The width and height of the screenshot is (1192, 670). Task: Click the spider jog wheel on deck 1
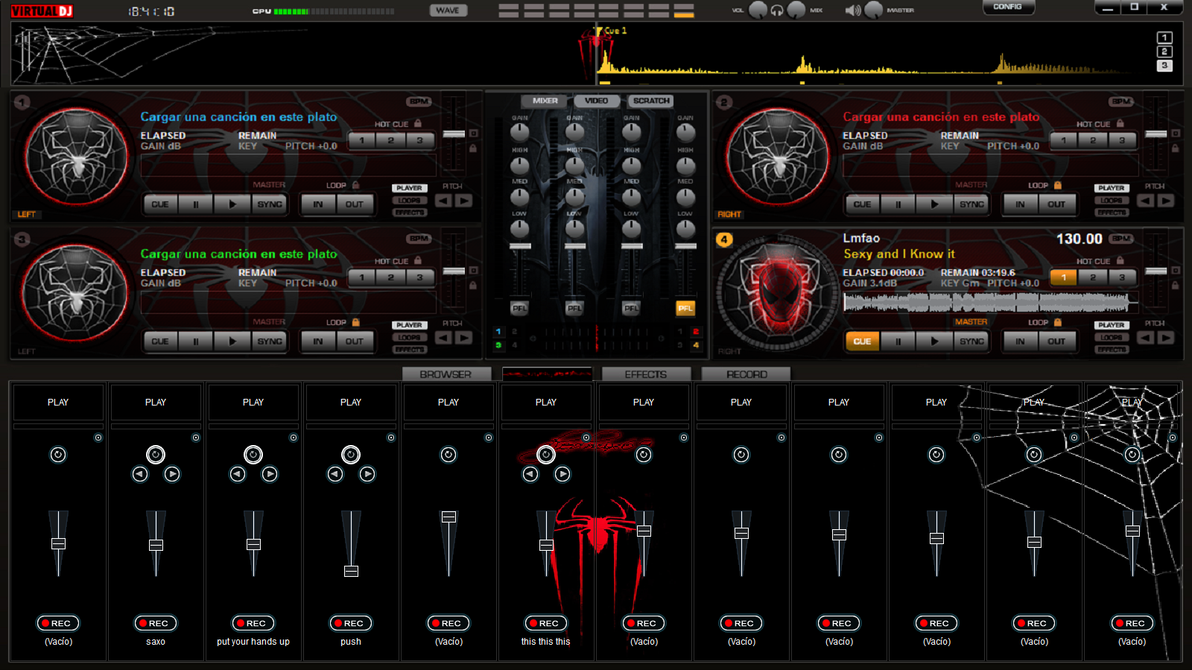[76, 157]
